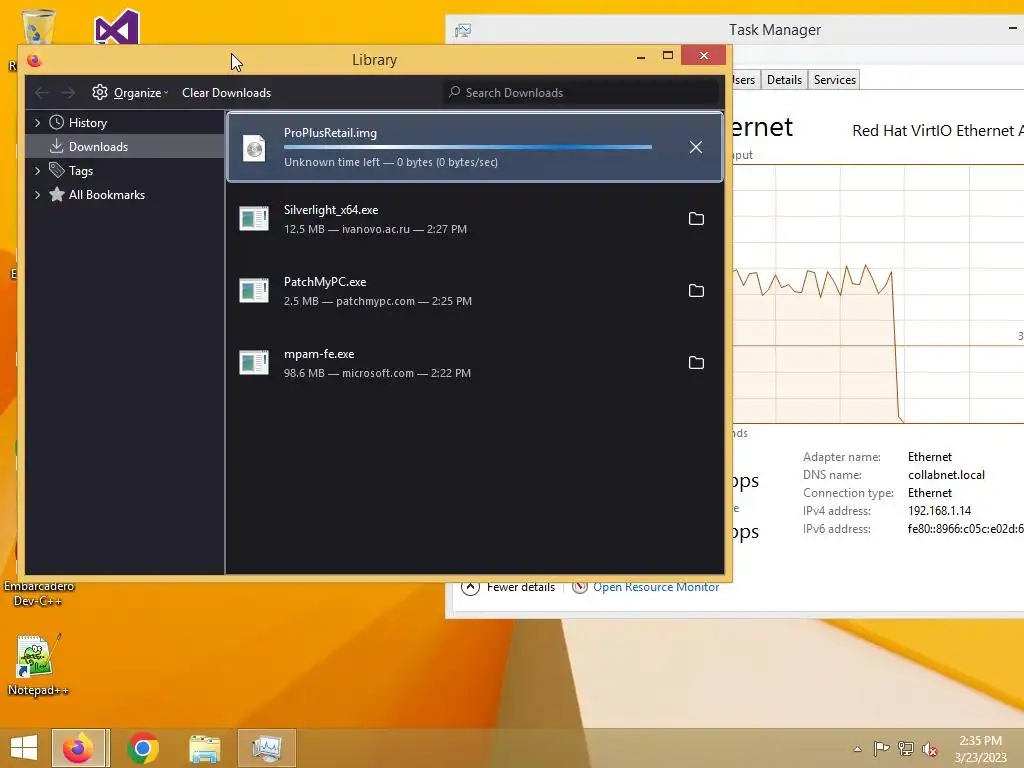Click Fewer details text in Task Manager
The width and height of the screenshot is (1024, 768).
point(520,587)
